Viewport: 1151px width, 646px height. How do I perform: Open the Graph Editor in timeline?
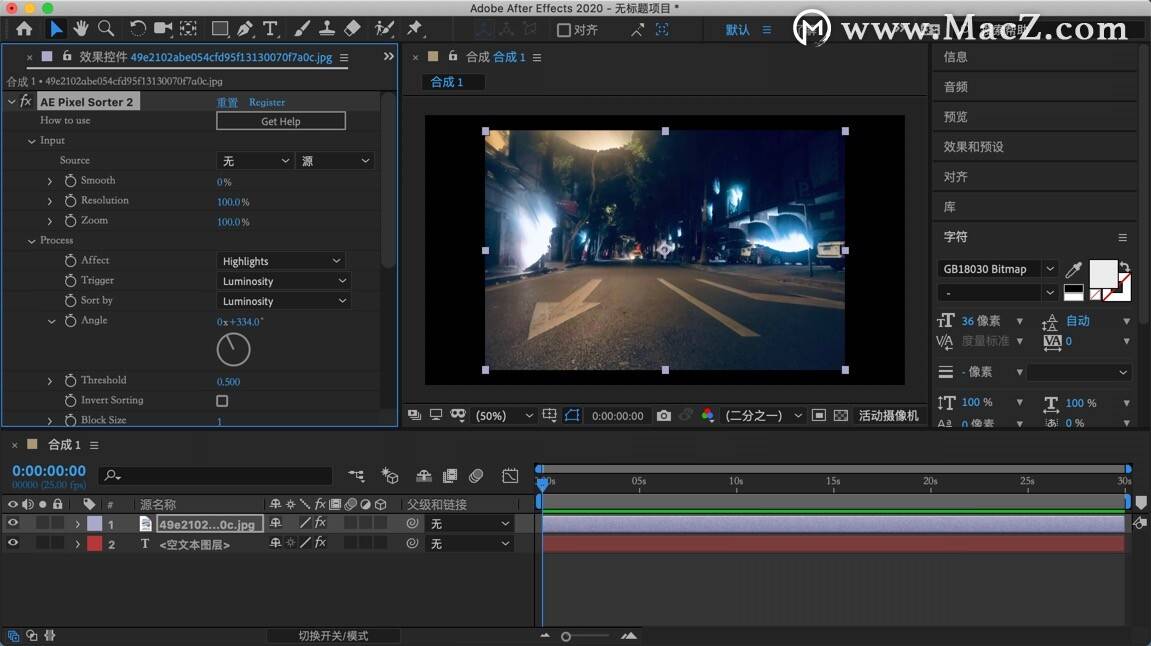coord(510,476)
